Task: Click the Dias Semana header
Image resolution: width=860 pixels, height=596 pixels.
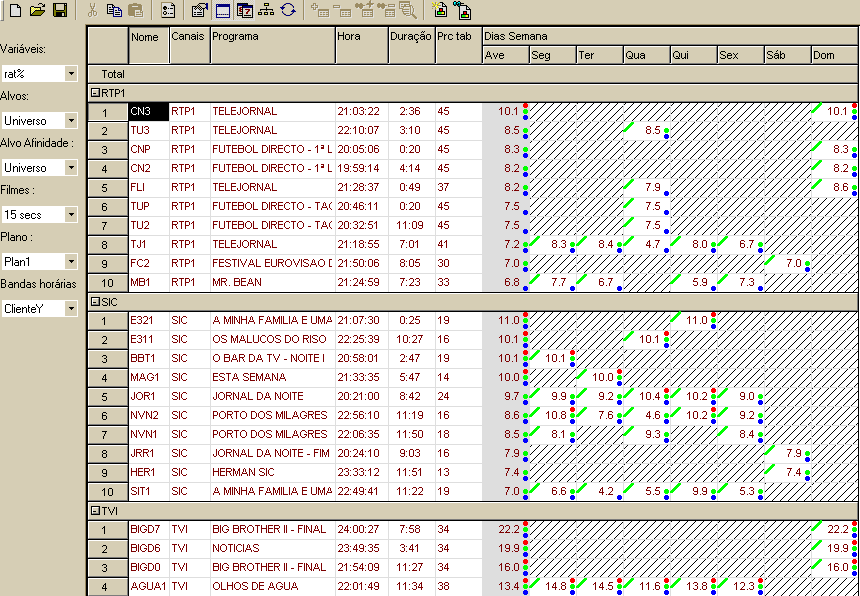Action: pos(670,36)
